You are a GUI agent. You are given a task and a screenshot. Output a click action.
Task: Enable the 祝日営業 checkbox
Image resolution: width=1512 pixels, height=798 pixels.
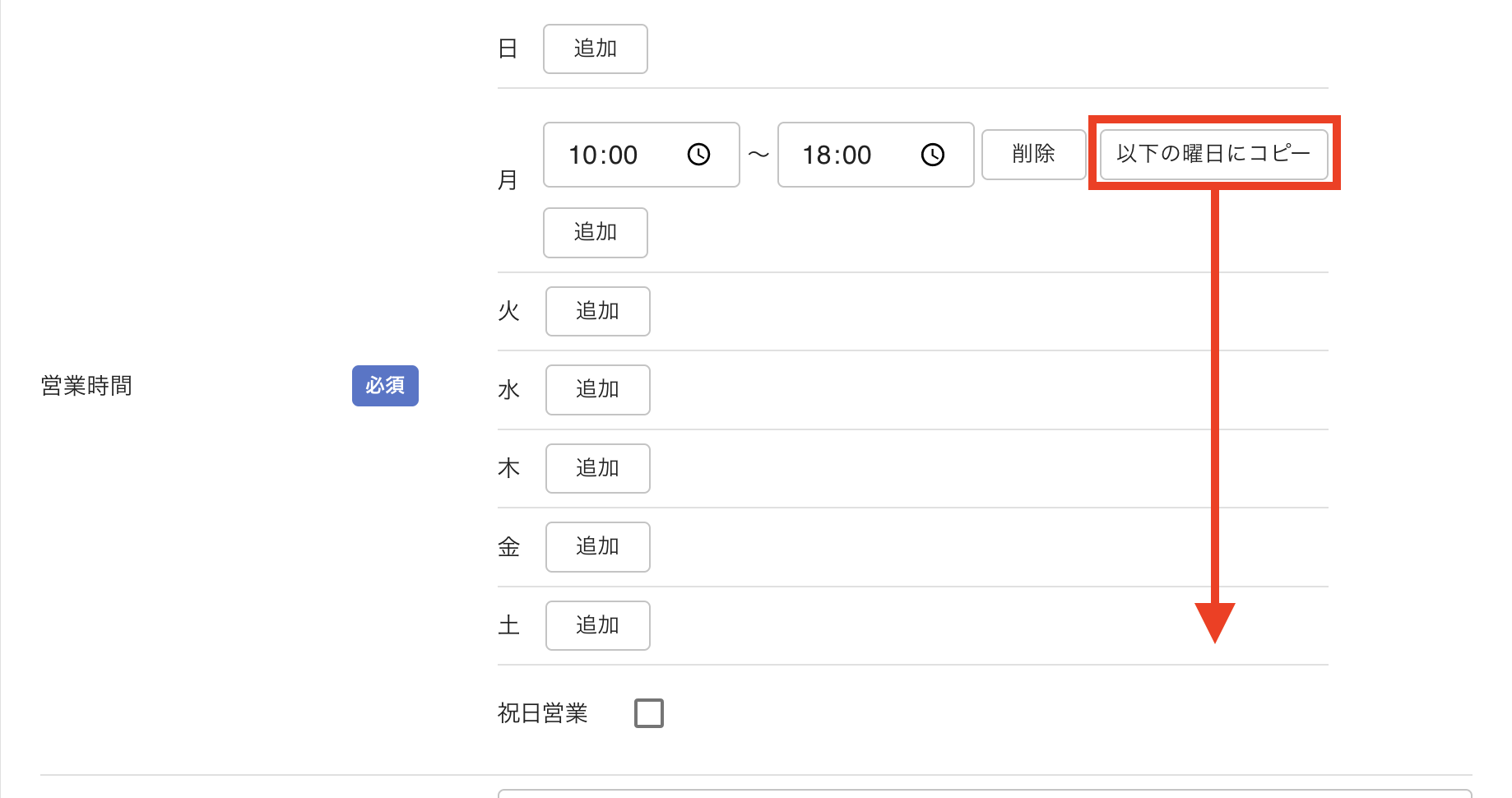pos(649,713)
